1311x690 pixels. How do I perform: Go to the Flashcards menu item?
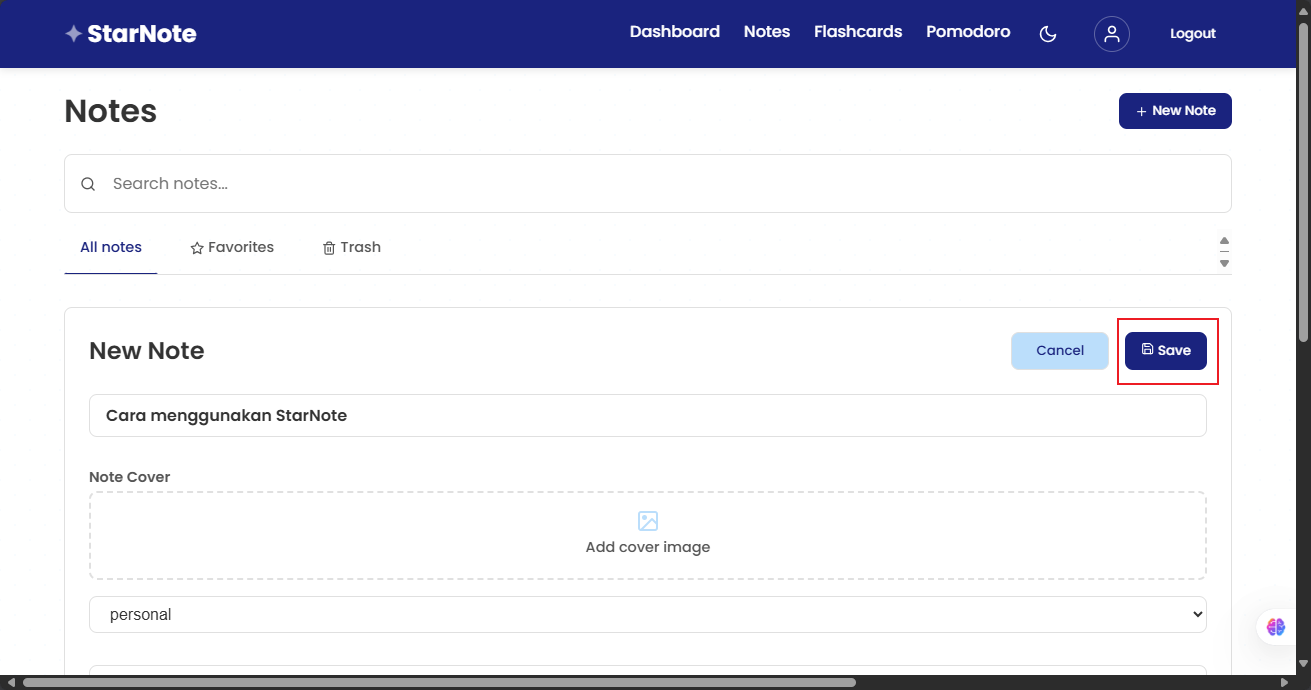click(857, 31)
